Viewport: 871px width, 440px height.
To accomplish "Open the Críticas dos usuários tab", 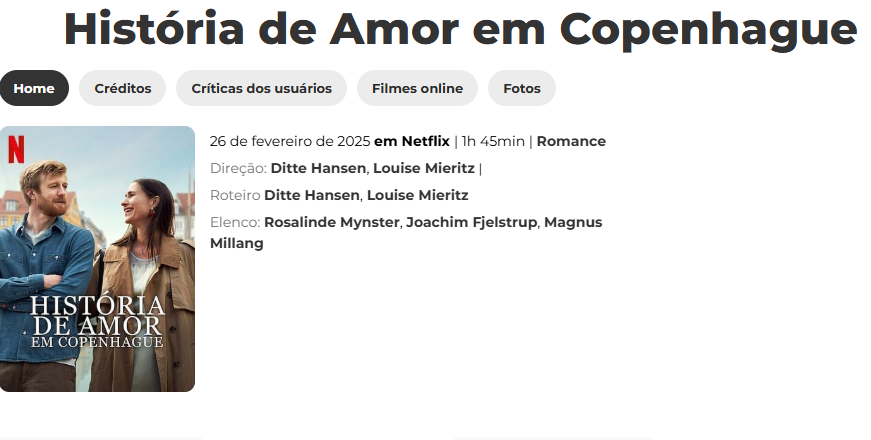I will tap(262, 88).
